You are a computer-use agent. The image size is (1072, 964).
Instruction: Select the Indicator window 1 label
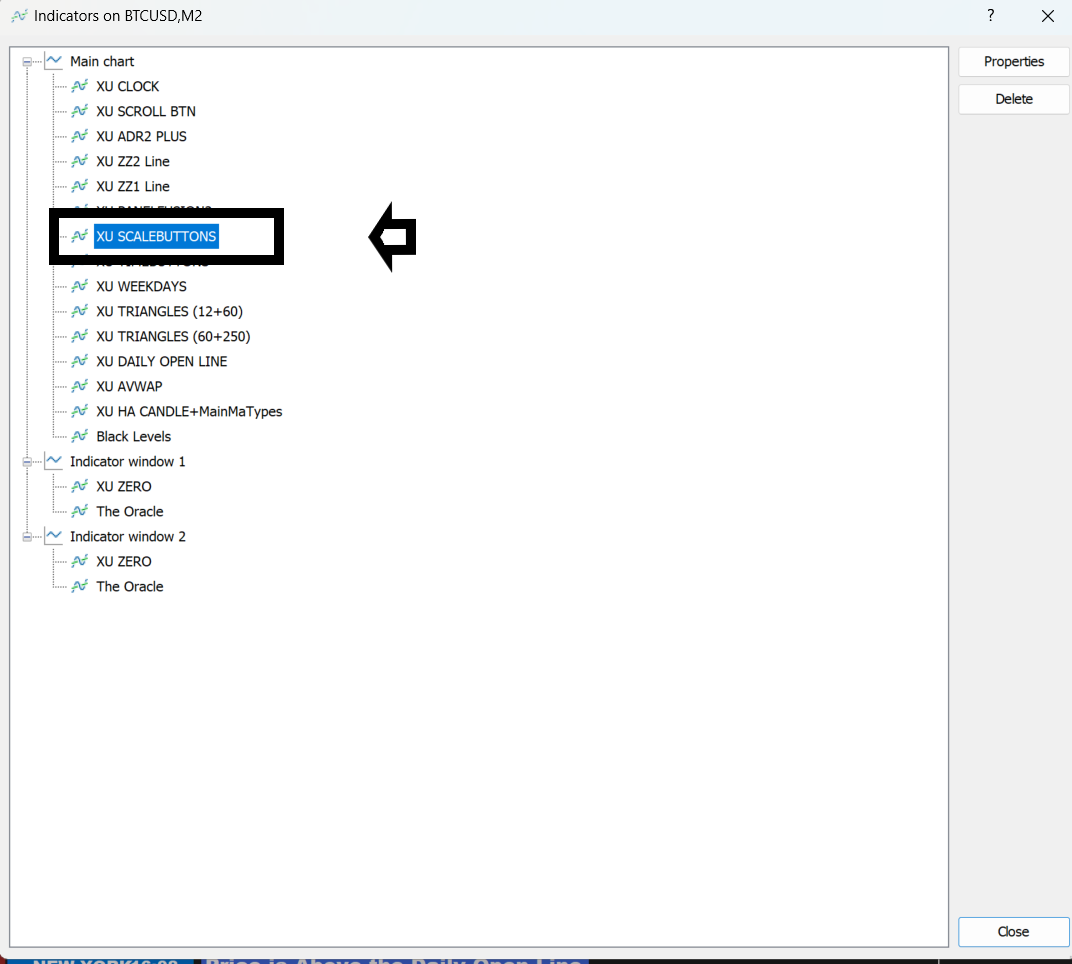point(128,461)
